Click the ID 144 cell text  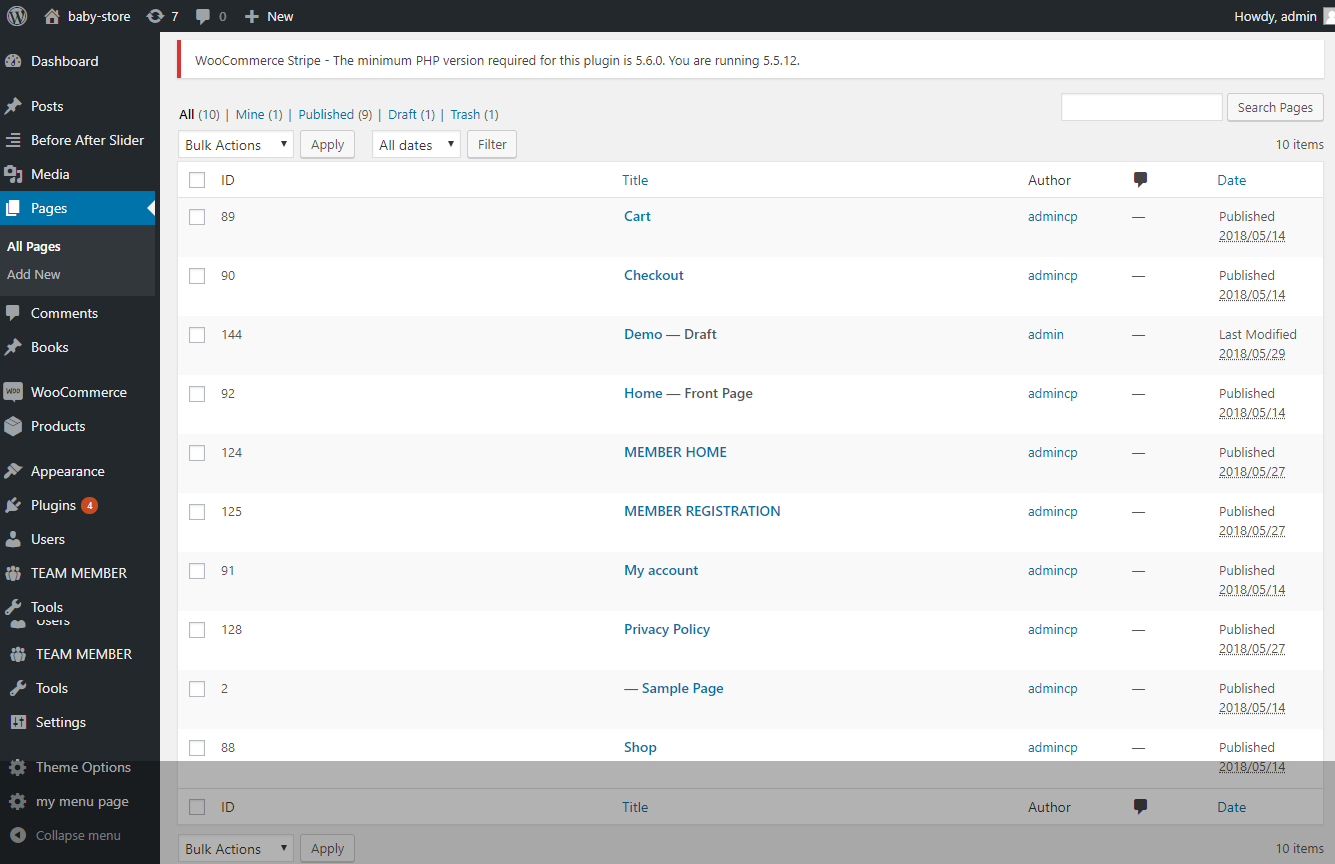pos(232,334)
